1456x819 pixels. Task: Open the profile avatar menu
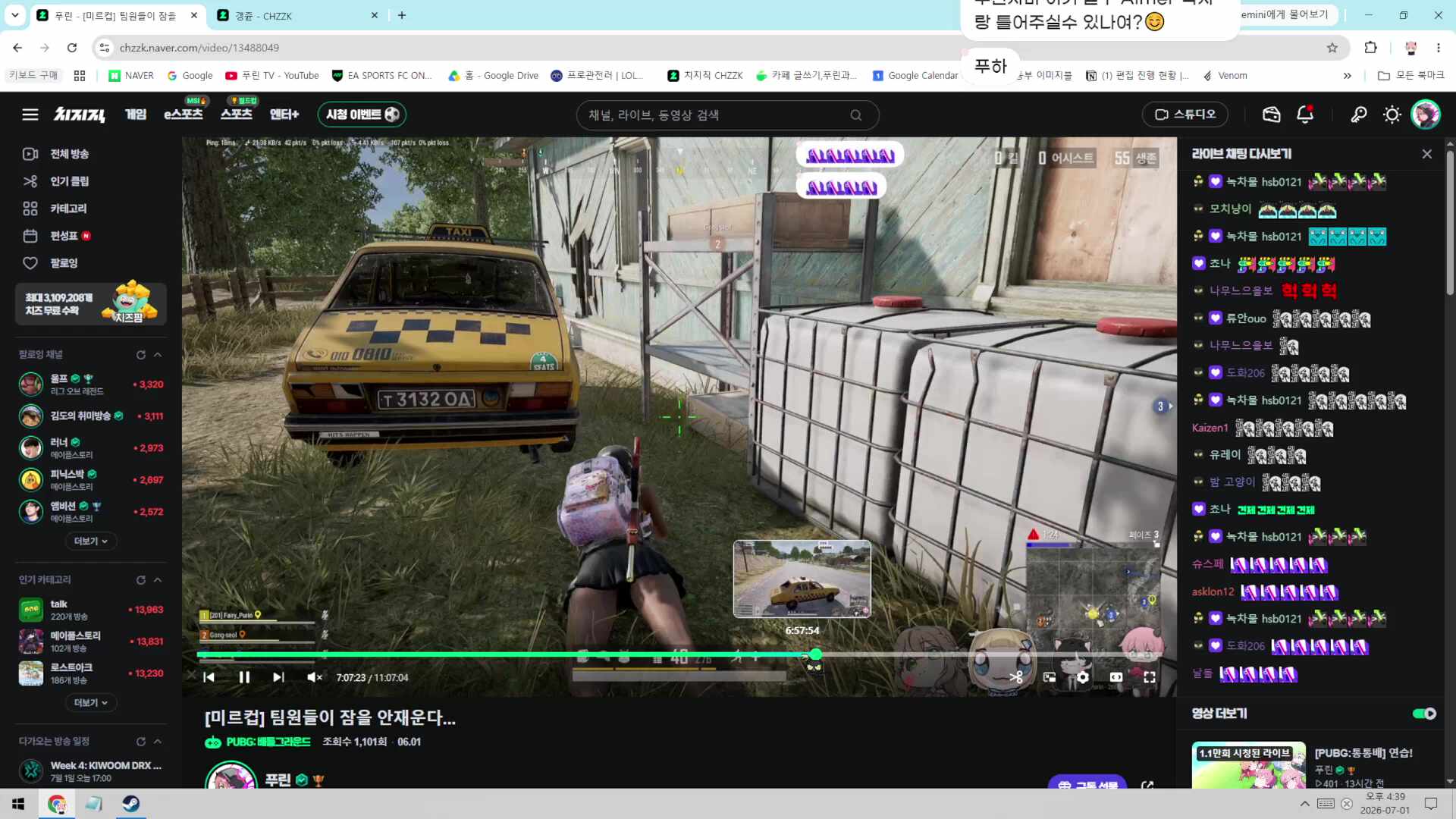tap(1426, 115)
